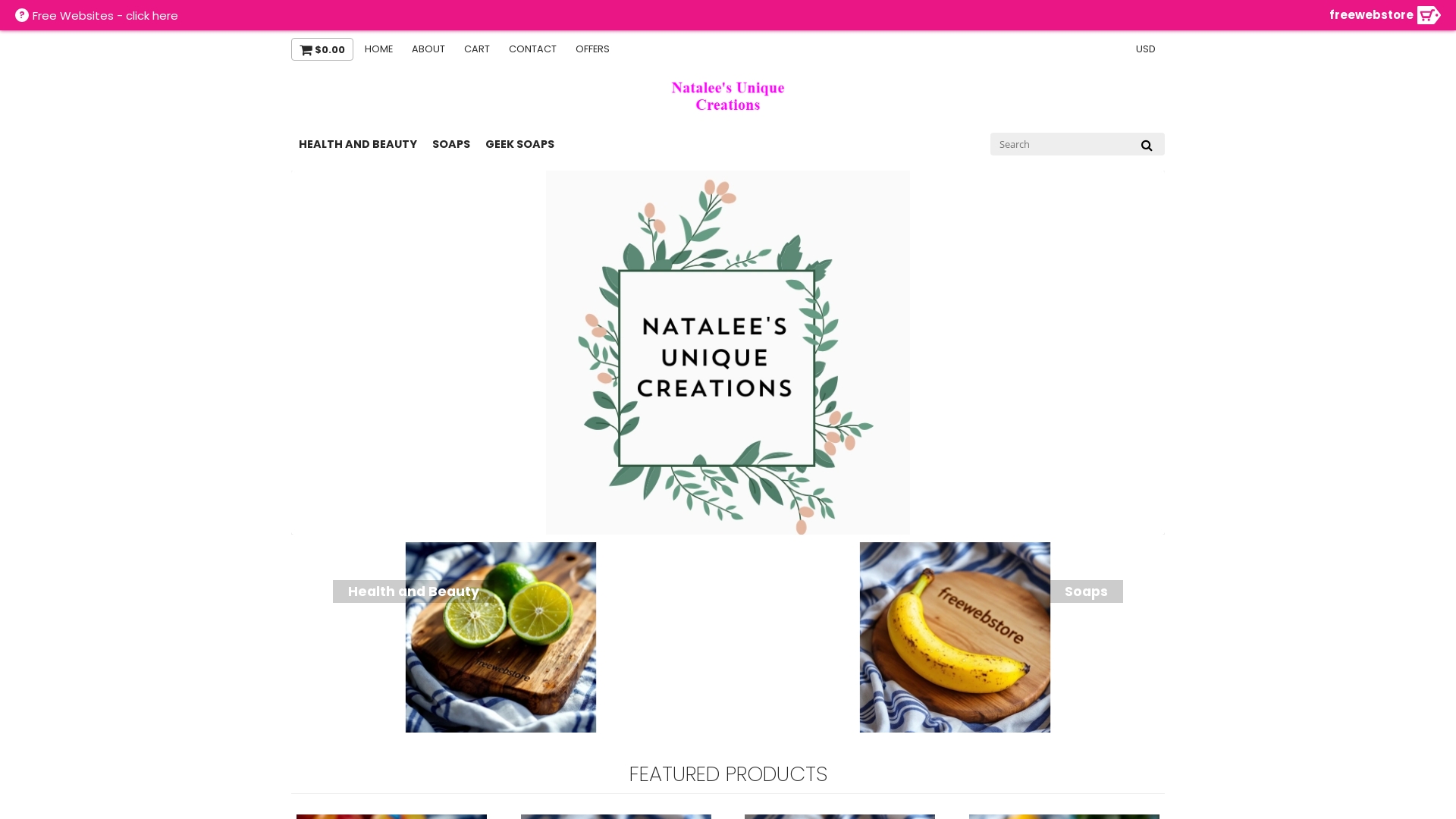Open the USD currency selector
The image size is (1456, 819).
coord(1145,49)
